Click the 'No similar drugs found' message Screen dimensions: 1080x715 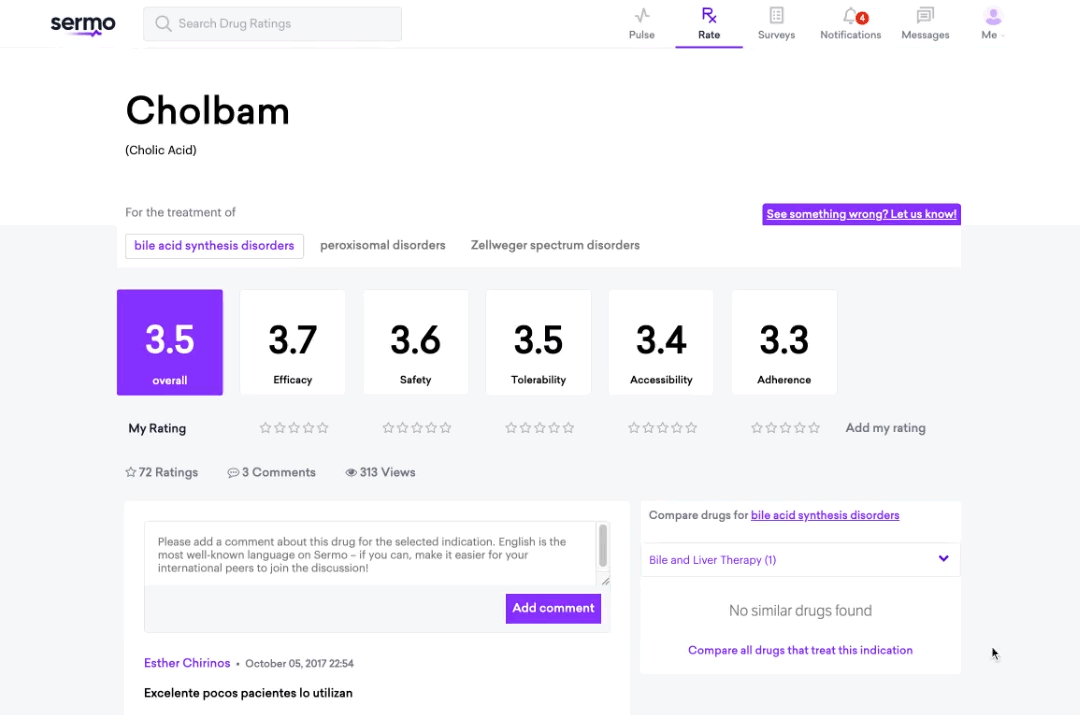click(800, 611)
